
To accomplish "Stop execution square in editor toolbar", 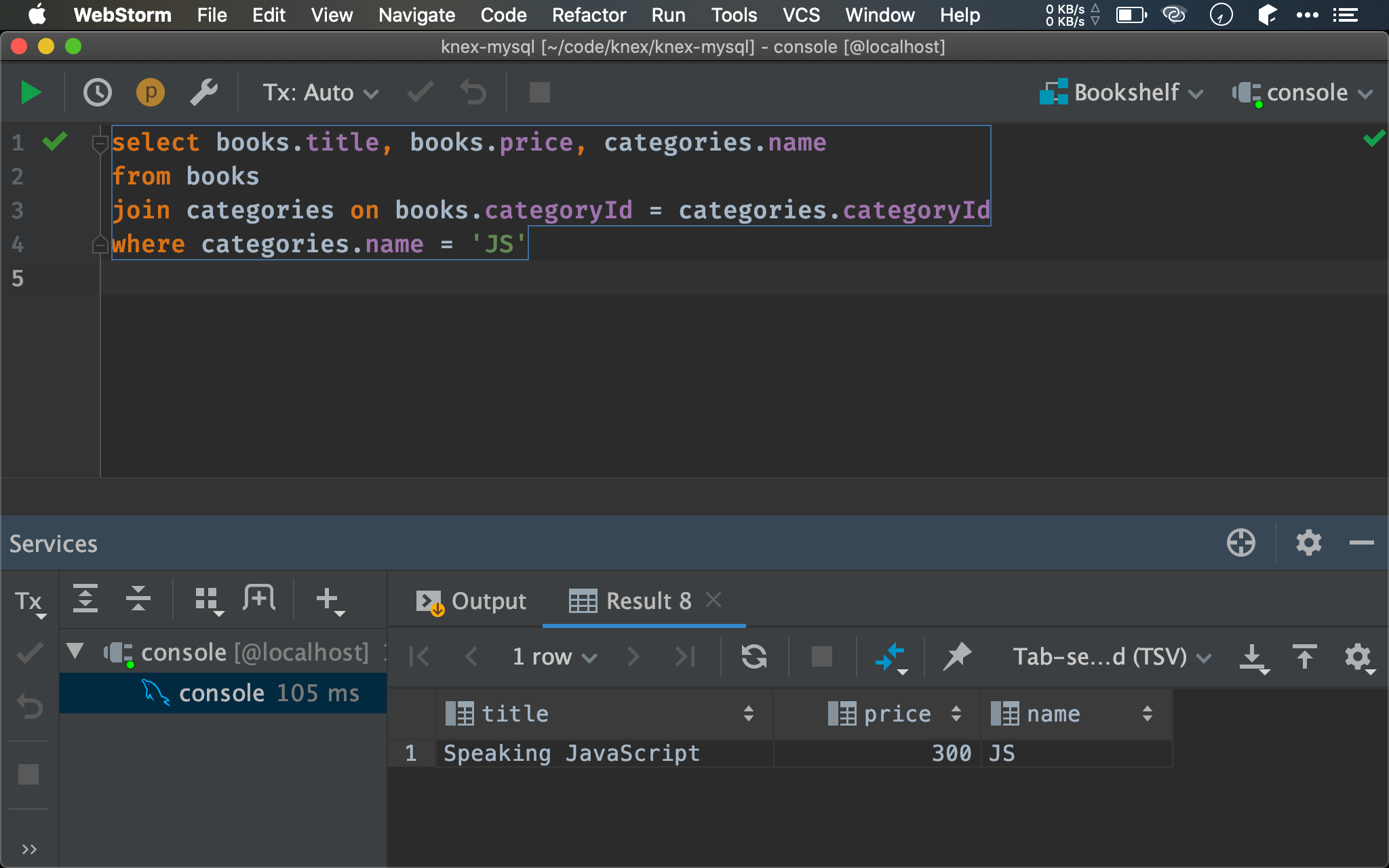I will [x=539, y=92].
